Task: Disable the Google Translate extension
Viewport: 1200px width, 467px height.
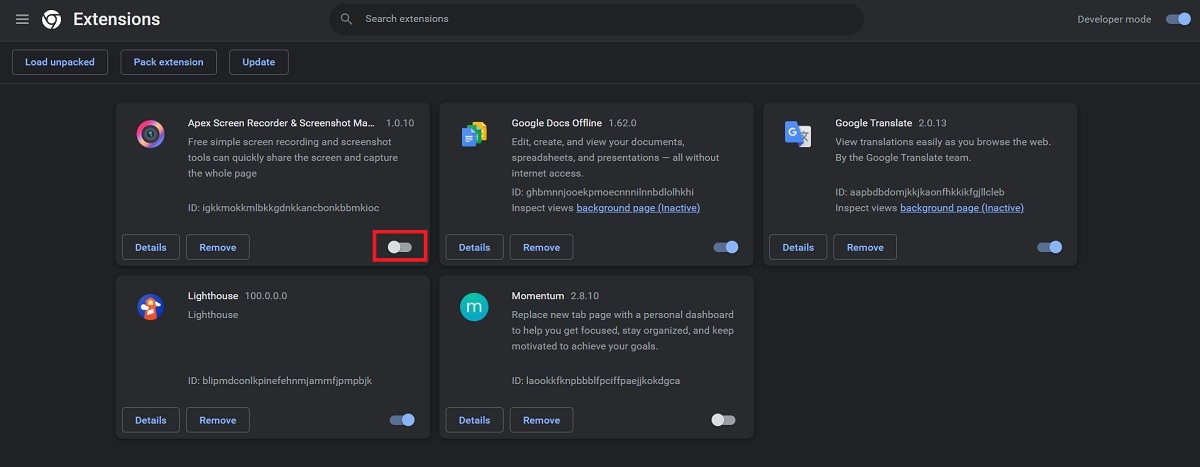Action: pyautogui.click(x=1050, y=247)
